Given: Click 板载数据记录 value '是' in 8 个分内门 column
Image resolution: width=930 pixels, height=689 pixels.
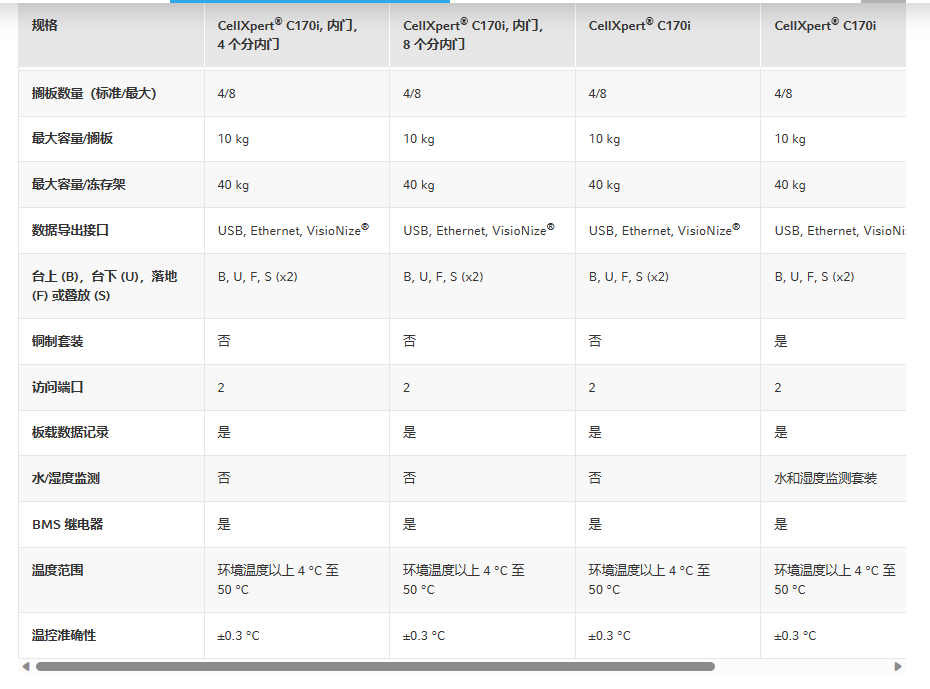Looking at the screenshot, I should tap(409, 432).
